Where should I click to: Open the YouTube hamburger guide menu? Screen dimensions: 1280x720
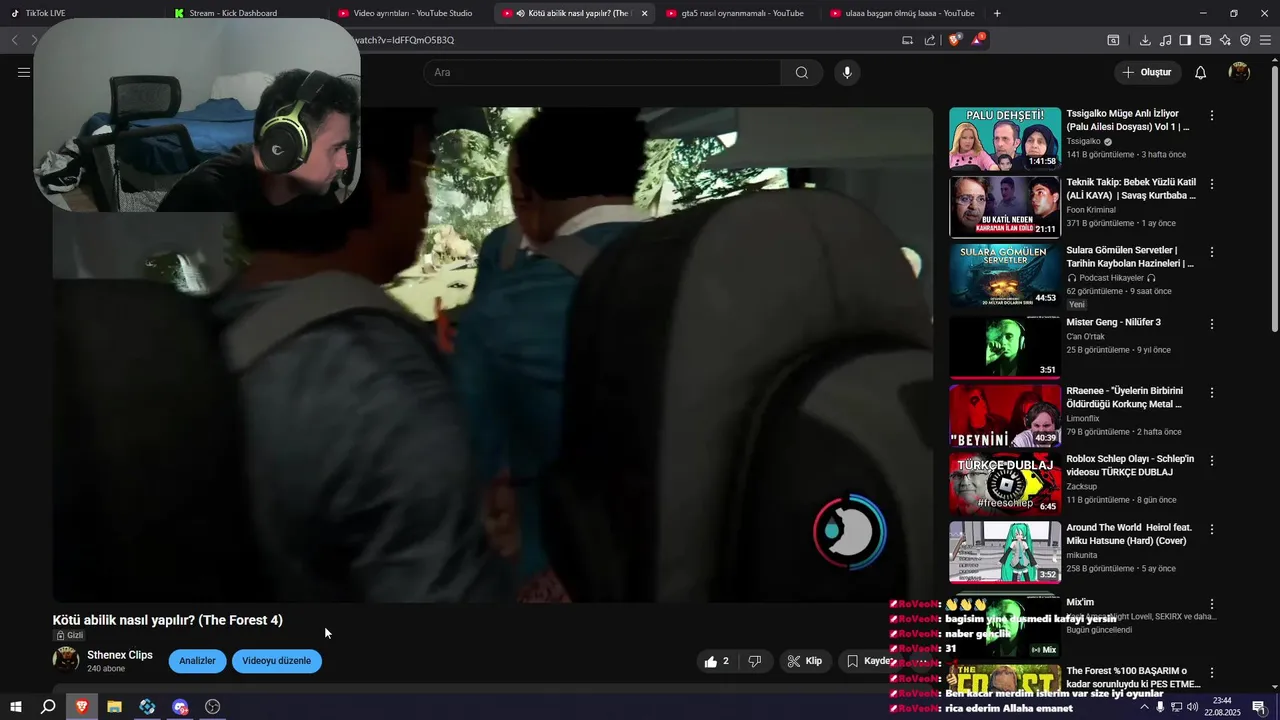pos(24,72)
